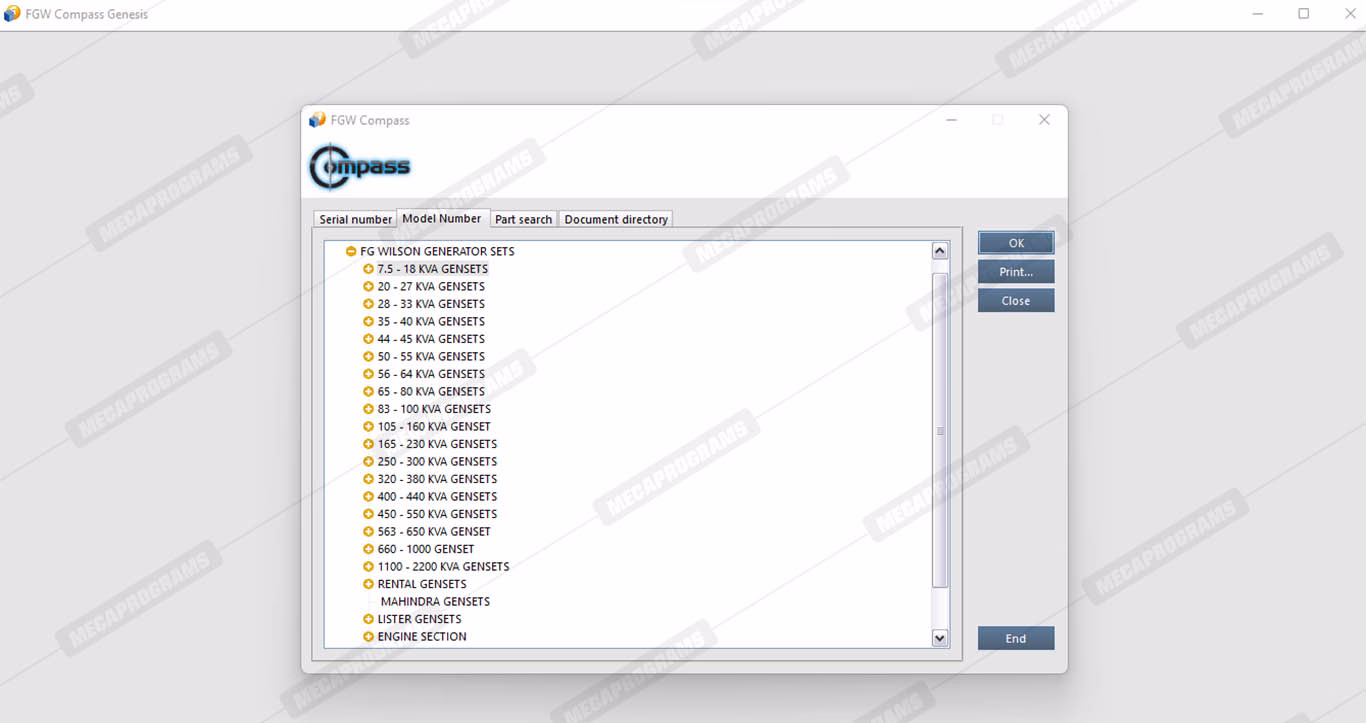Select 56 - 64 KVA GENSETS label
Image resolution: width=1366 pixels, height=723 pixels.
point(431,374)
